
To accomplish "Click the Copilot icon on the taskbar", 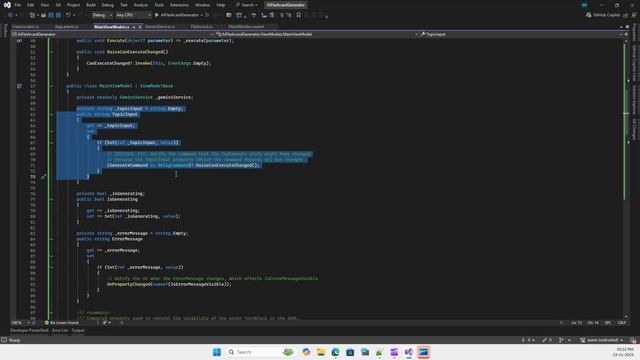I will 306,352.
